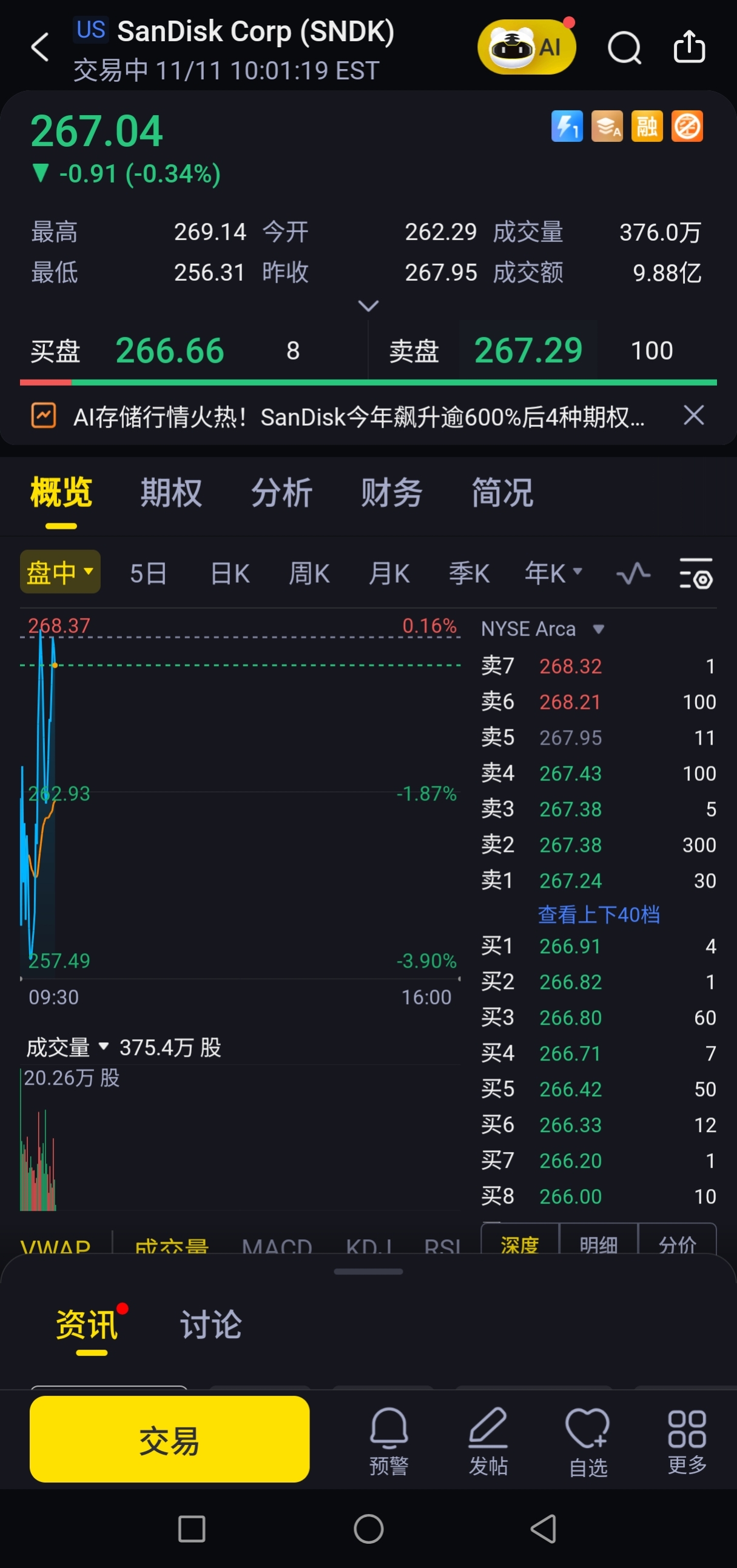
Task: Open the AI assistant badge
Action: pos(527,47)
